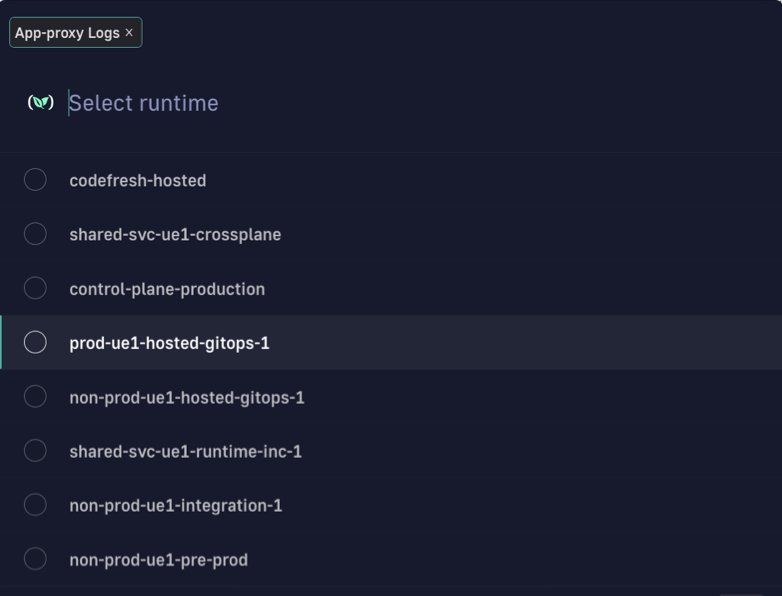Focus the Select runtime search field
This screenshot has height=596, width=782.
pyautogui.click(x=300, y=103)
